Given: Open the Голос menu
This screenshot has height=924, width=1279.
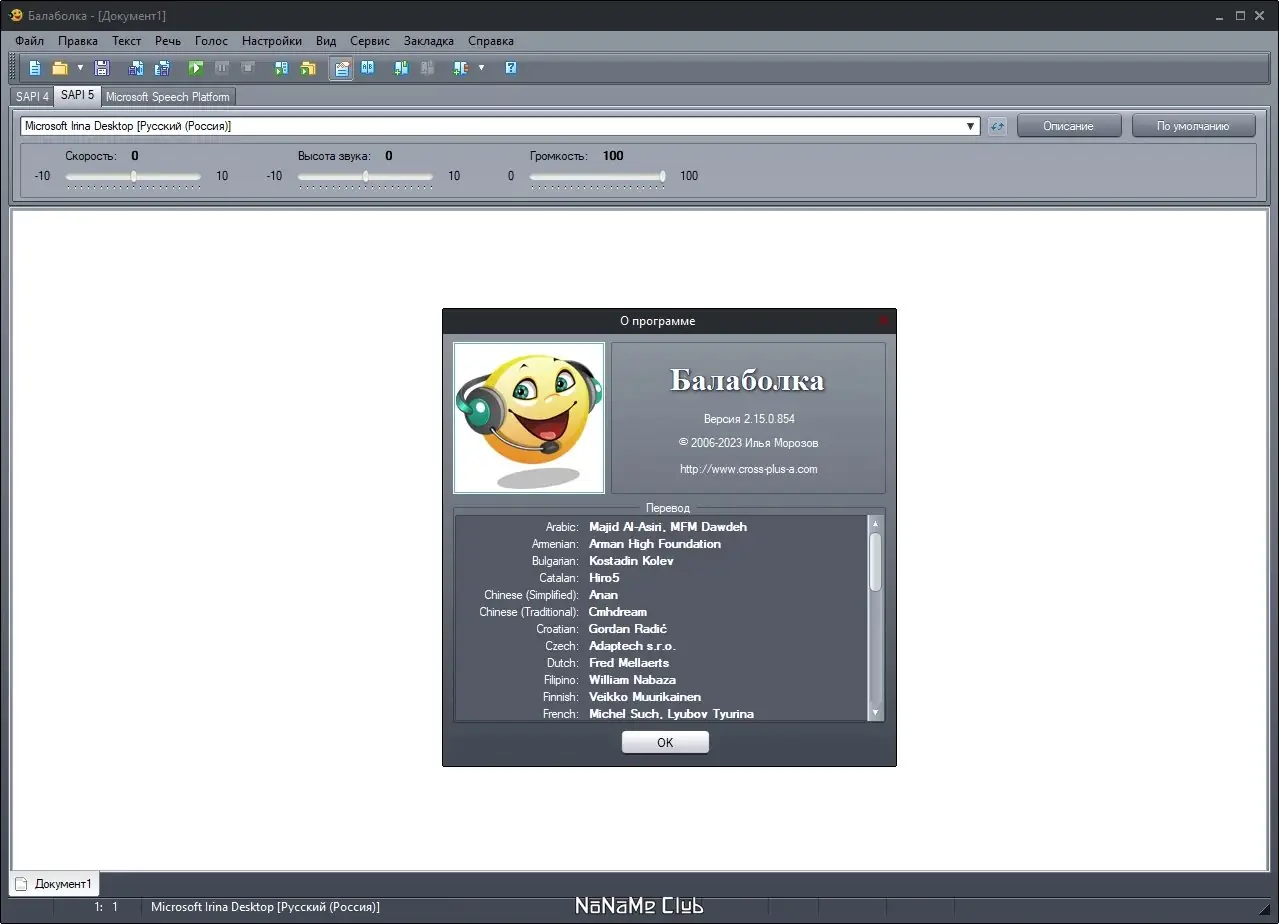Looking at the screenshot, I should pyautogui.click(x=212, y=41).
